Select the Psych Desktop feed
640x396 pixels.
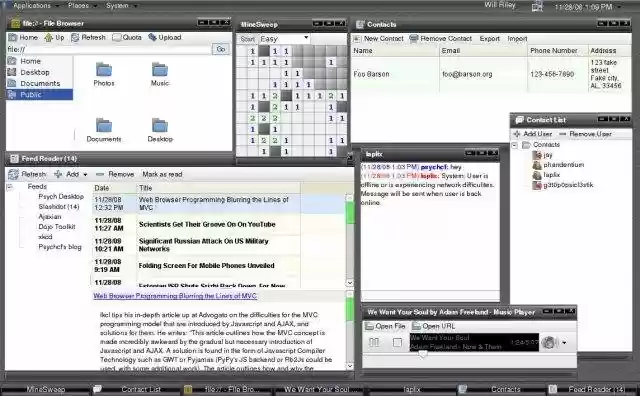click(x=61, y=196)
